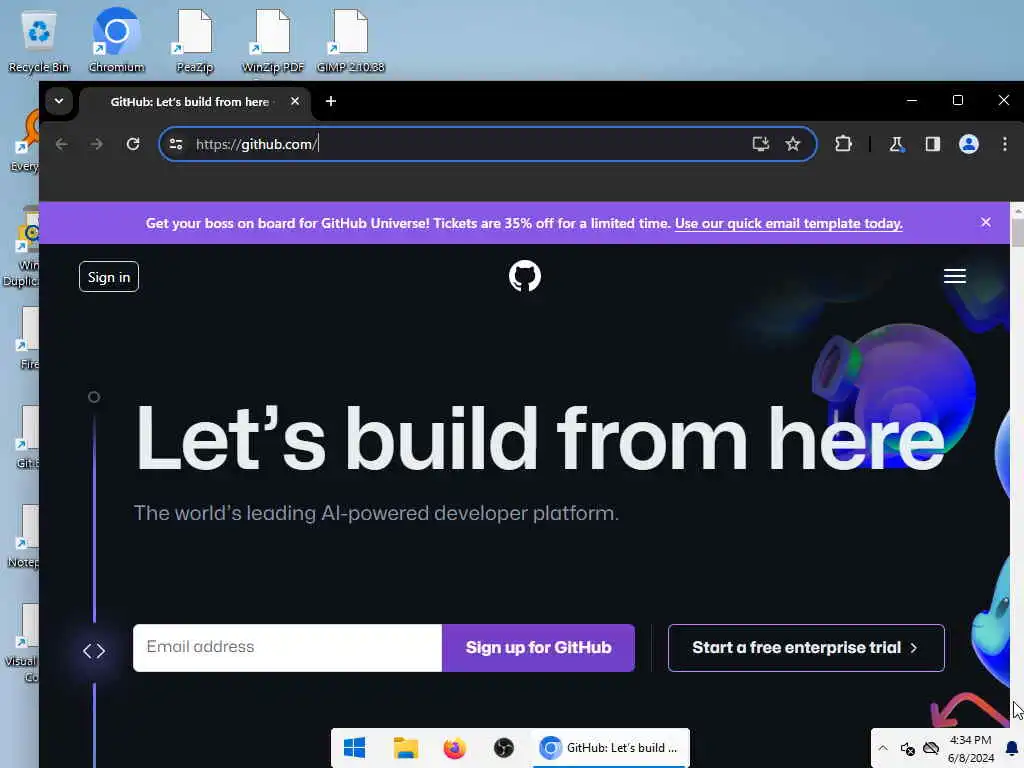Image resolution: width=1024 pixels, height=768 pixels.
Task: Open the GitHub hamburger navigation menu
Action: coord(955,276)
